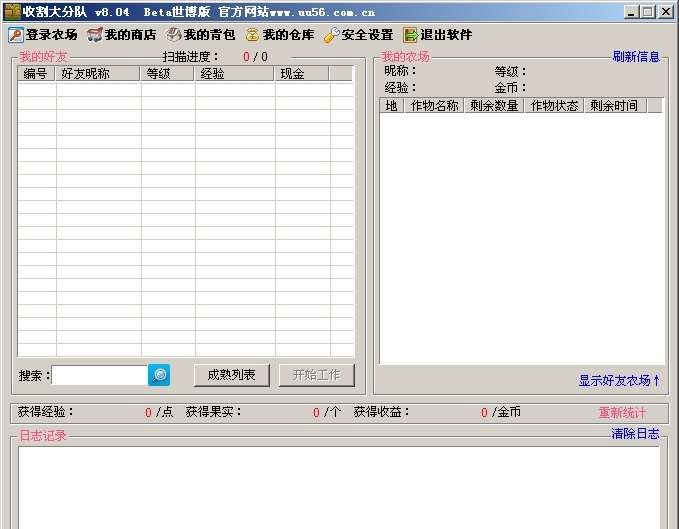Screen dimensions: 679x529
Task: Click the 剩余数量 column header
Action: coord(494,105)
